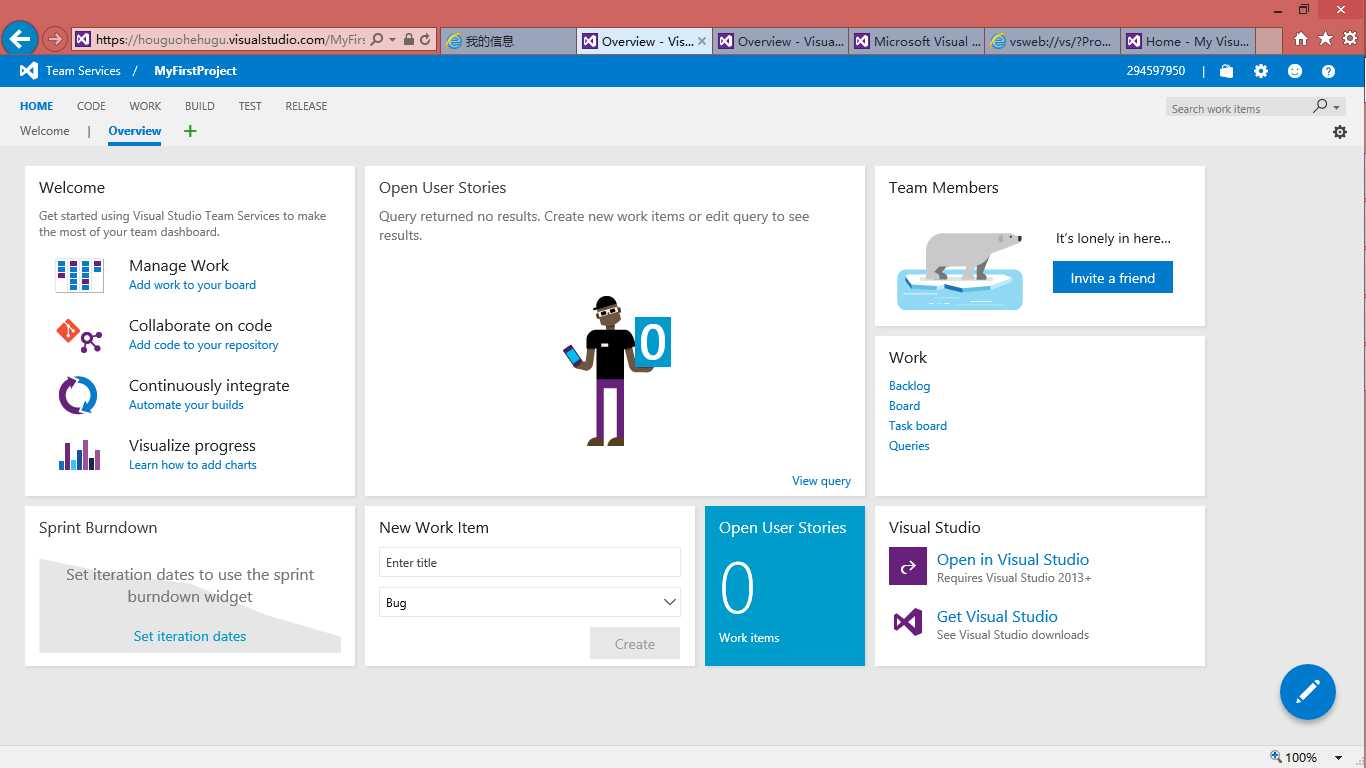Switch to the Welcome dashboard tab

[45, 131]
